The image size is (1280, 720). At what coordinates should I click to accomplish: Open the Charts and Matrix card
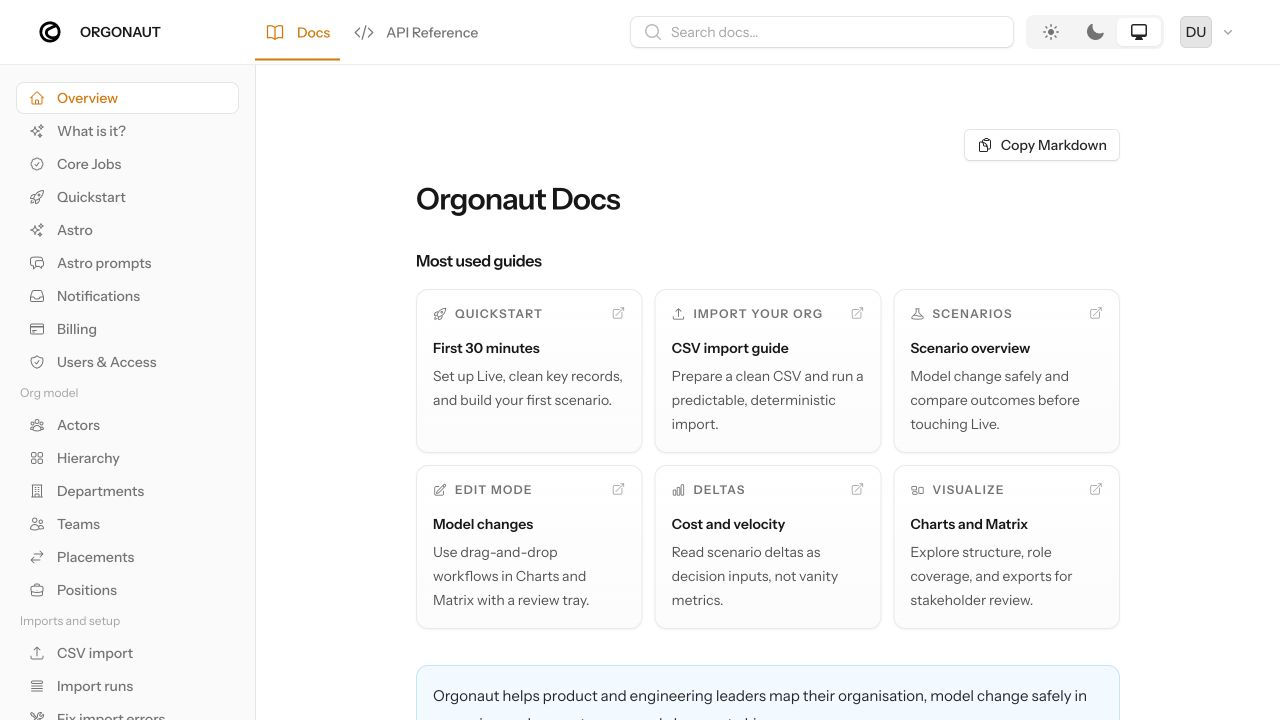pos(1007,547)
